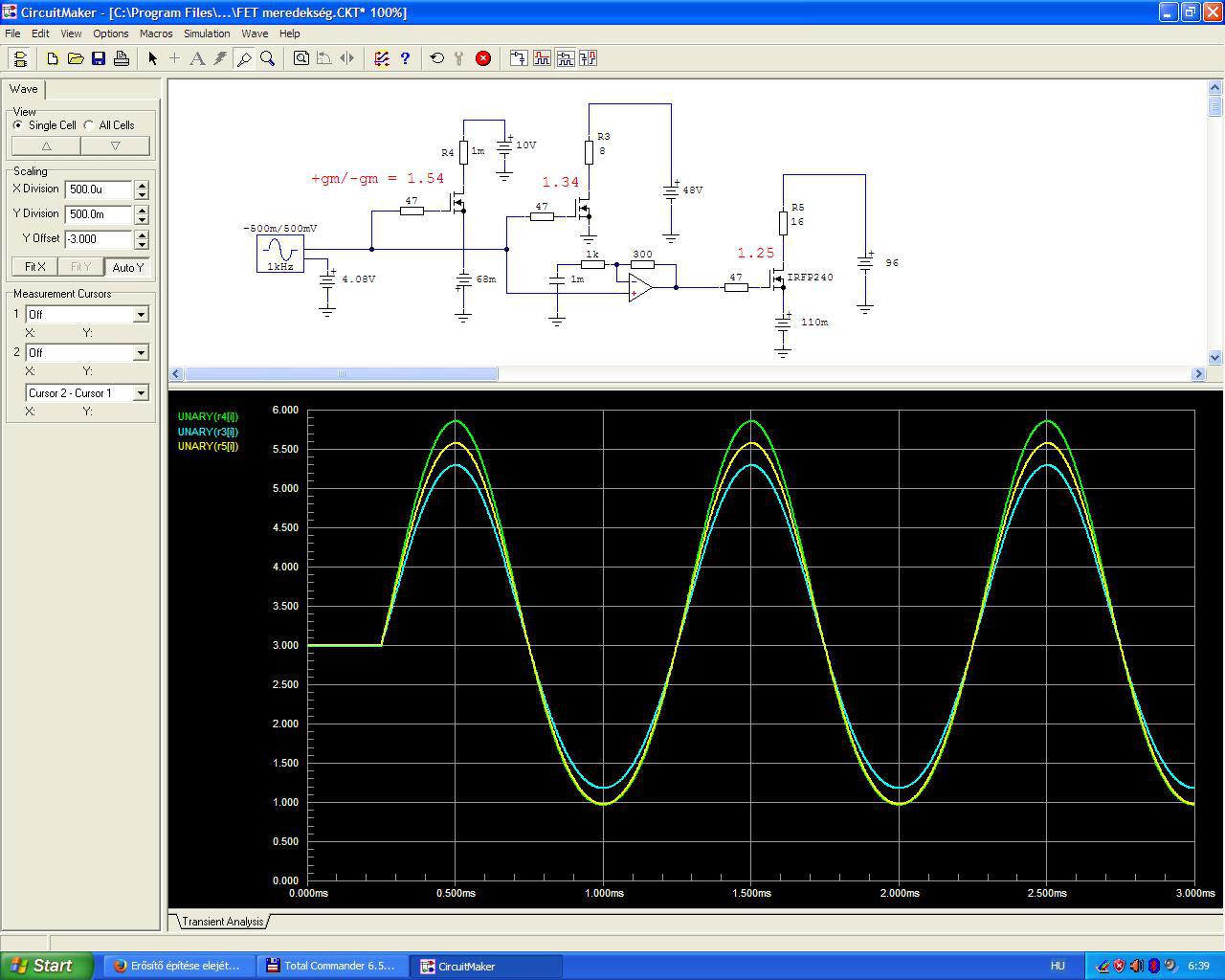Create a new circuit file
The image size is (1225, 980).
tap(53, 58)
